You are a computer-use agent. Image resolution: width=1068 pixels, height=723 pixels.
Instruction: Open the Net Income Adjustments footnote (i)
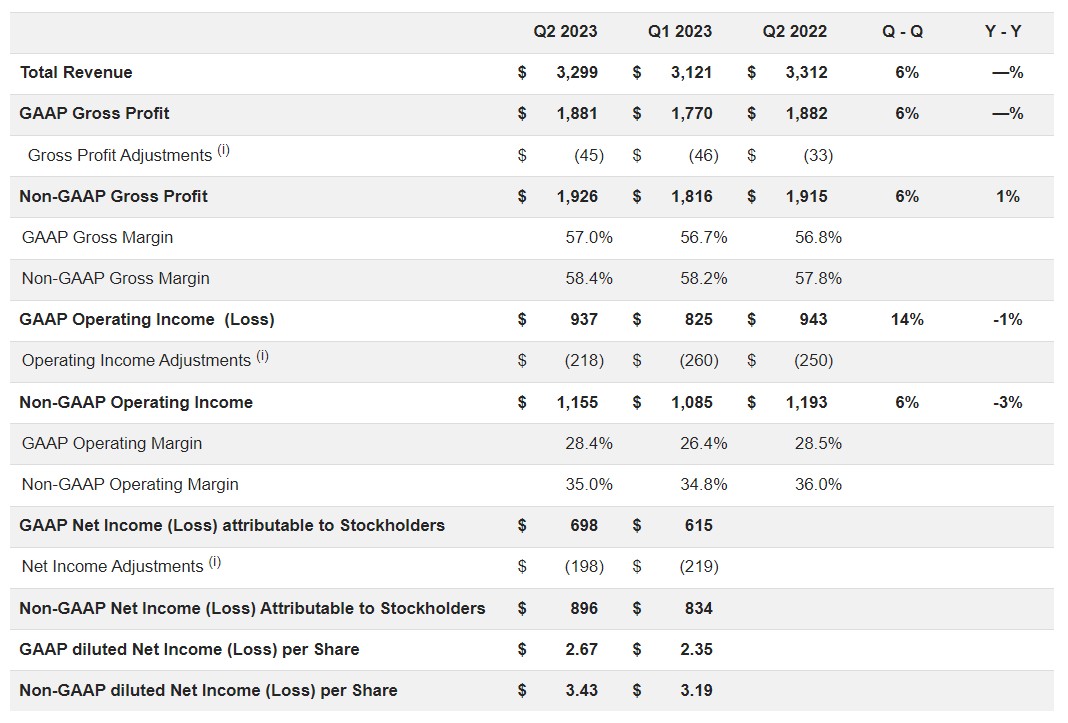(x=215, y=562)
